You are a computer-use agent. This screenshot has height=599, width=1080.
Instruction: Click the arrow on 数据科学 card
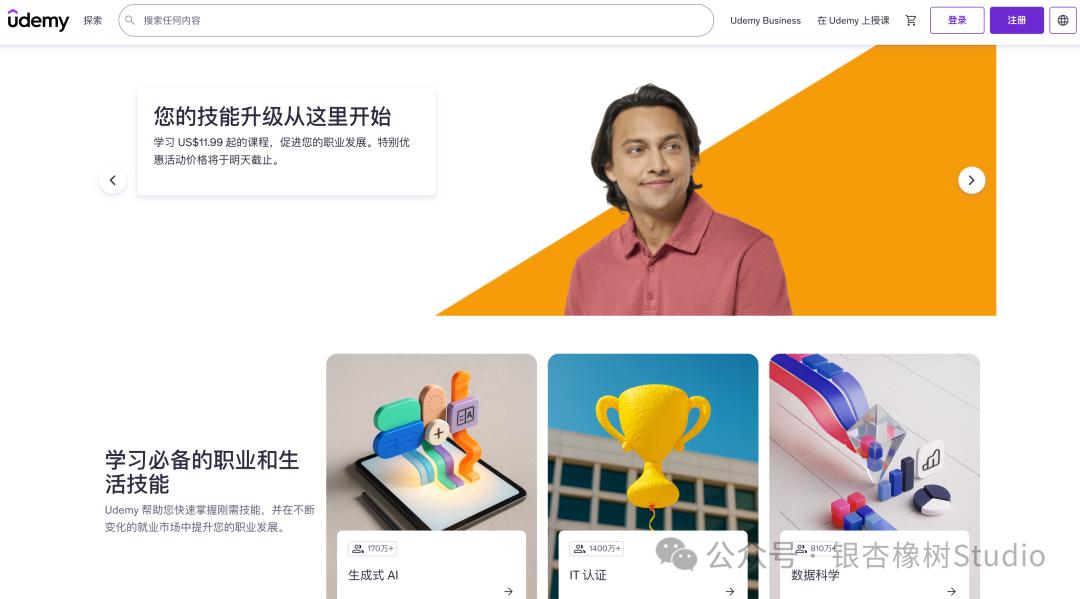[x=951, y=591]
